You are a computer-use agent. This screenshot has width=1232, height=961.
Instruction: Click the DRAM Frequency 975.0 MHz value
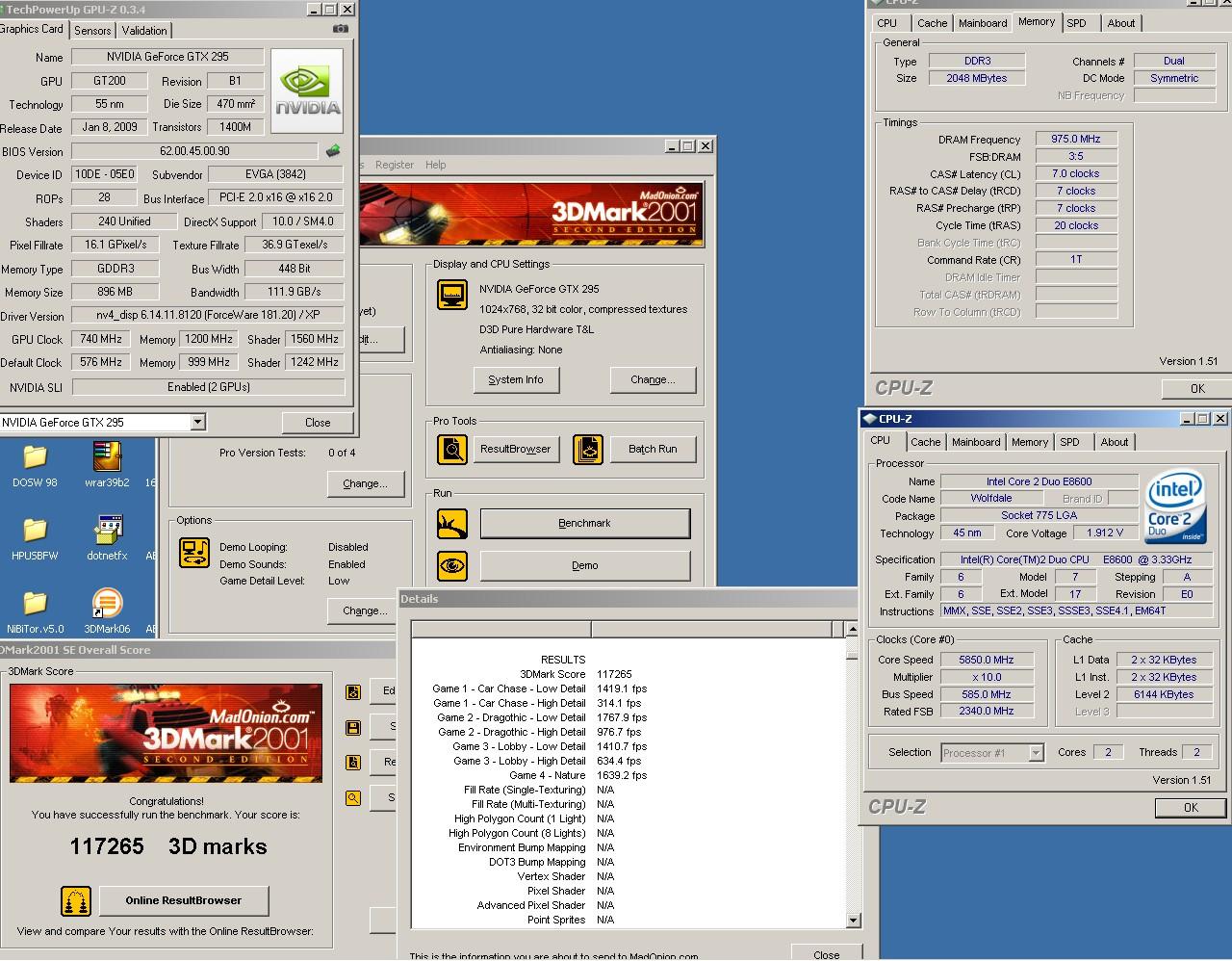pyautogui.click(x=1076, y=140)
